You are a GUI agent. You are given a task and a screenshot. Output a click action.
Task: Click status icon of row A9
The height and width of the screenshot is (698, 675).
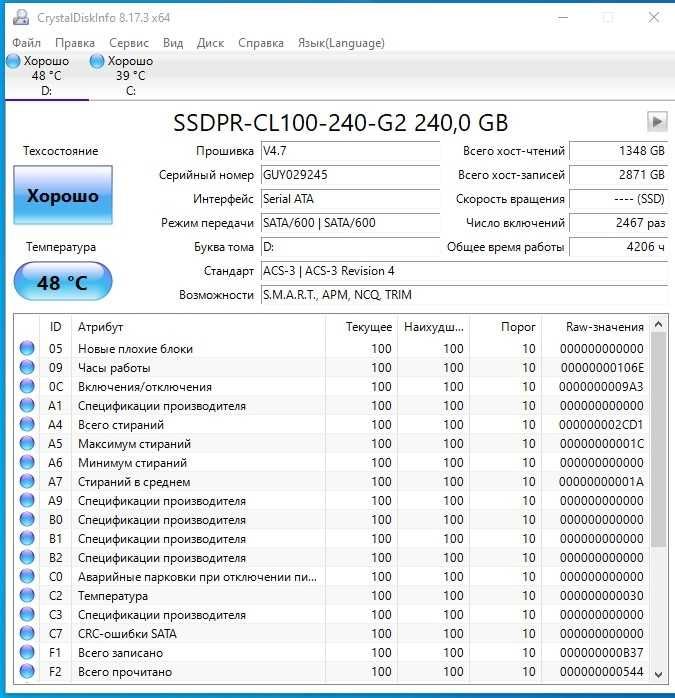click(x=27, y=500)
